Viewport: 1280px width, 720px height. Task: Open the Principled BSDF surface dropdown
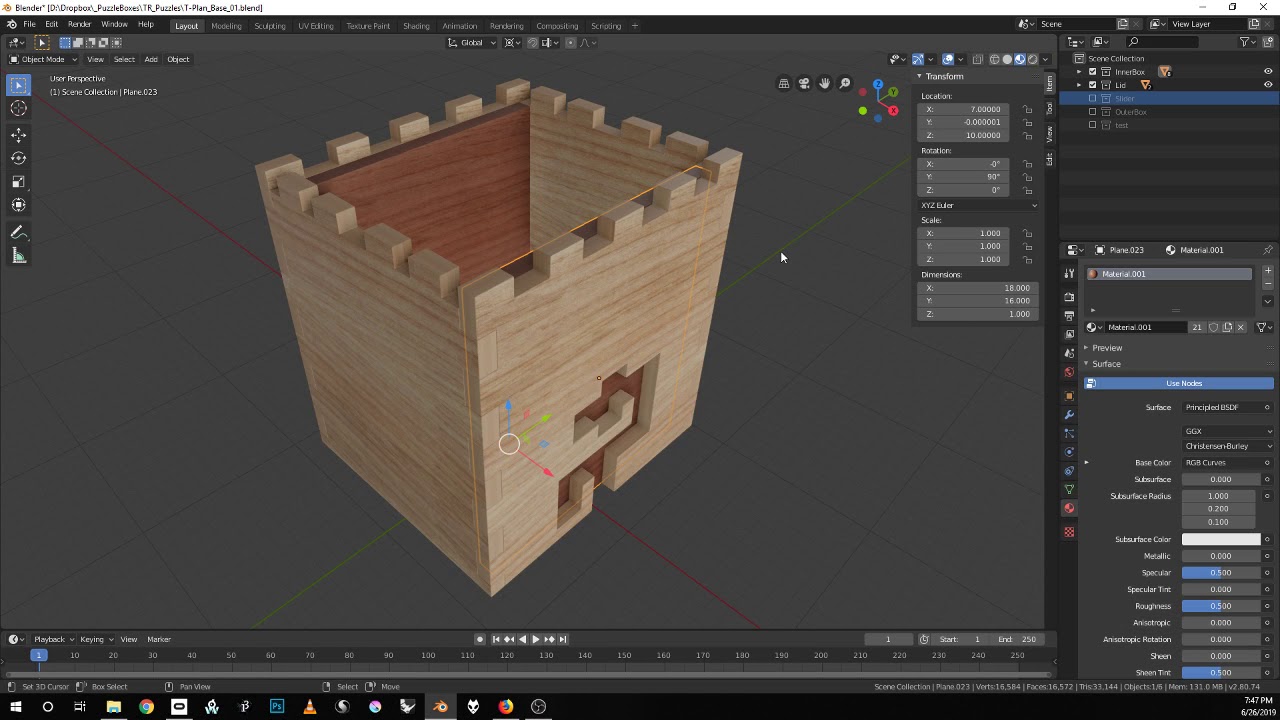[x=1227, y=407]
